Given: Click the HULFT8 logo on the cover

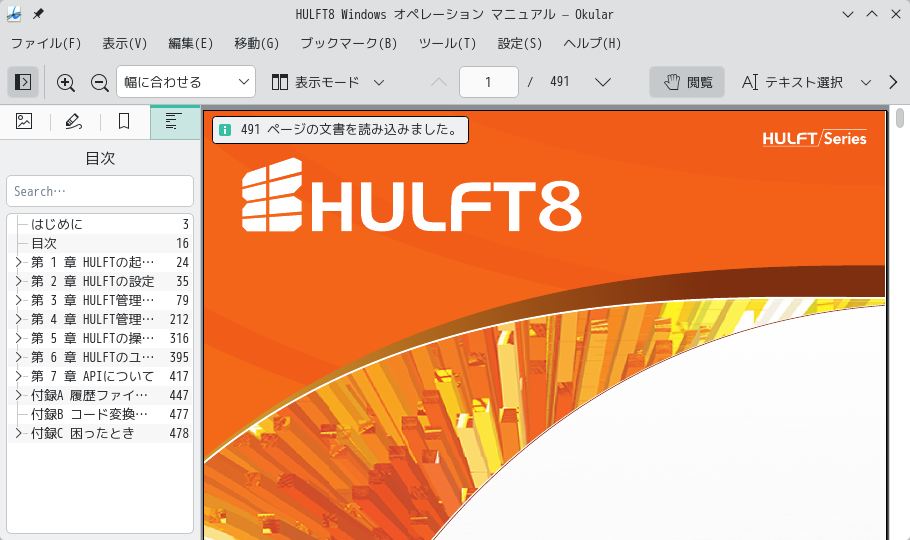Looking at the screenshot, I should pos(411,195).
